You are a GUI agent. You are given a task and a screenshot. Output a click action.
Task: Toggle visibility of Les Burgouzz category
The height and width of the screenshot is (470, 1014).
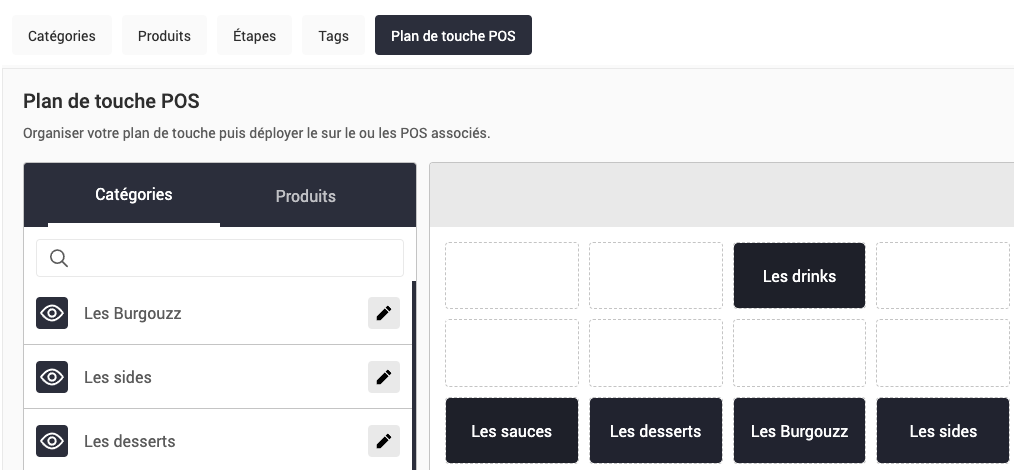[x=52, y=313]
